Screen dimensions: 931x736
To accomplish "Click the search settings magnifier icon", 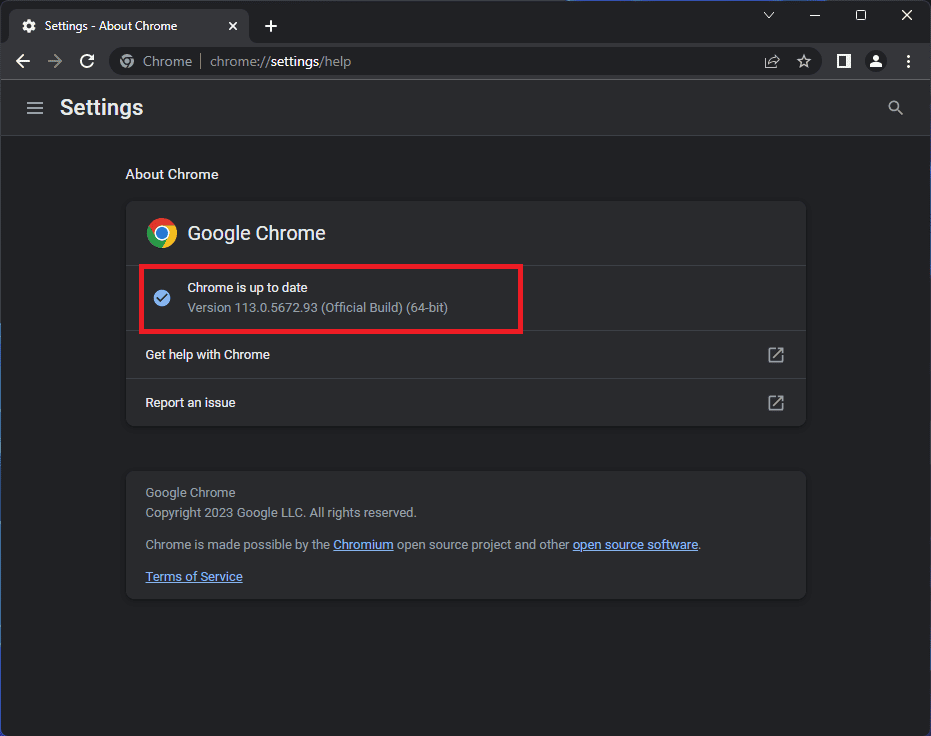I will [x=895, y=108].
